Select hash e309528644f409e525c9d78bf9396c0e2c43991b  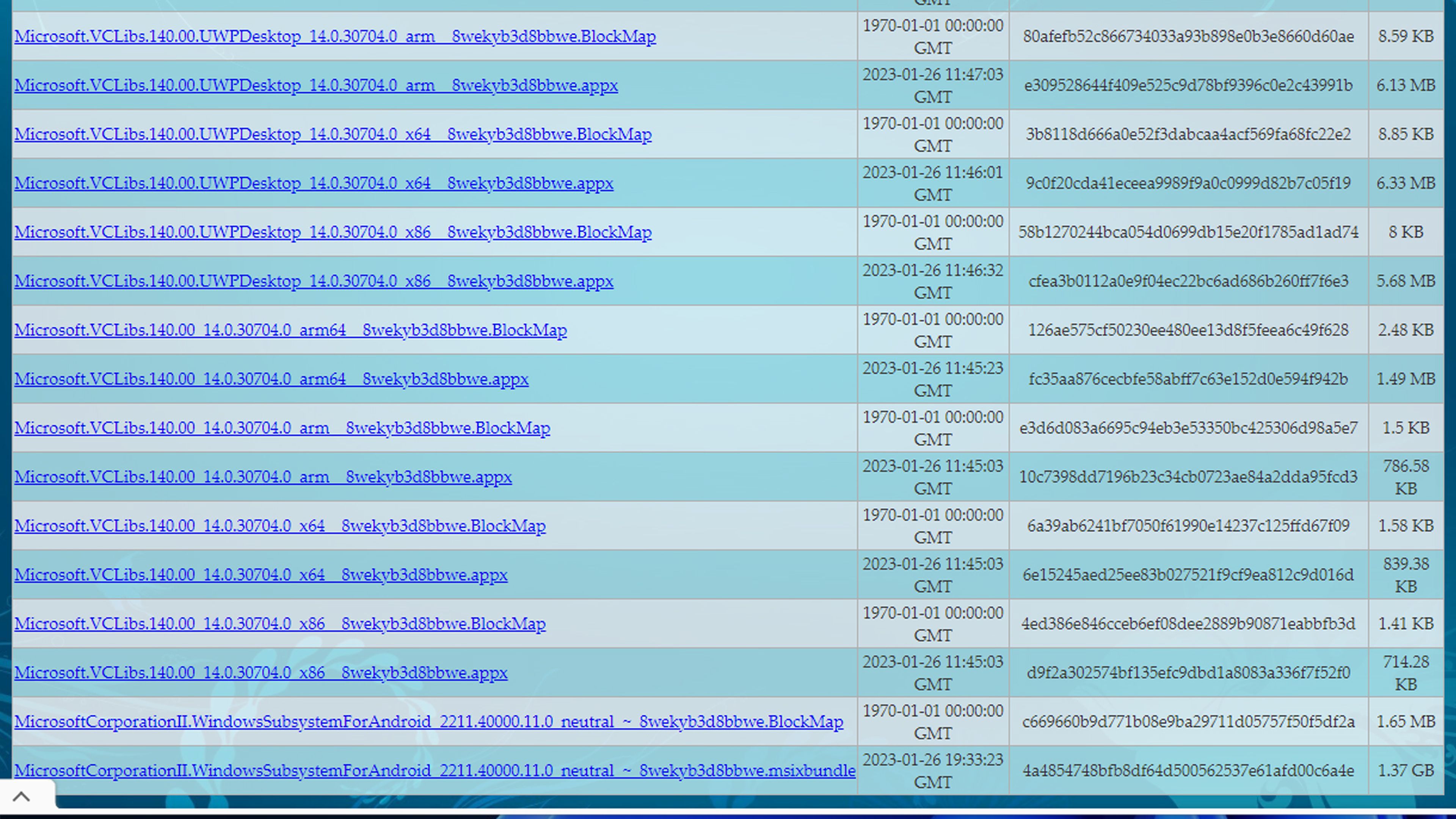1188,85
